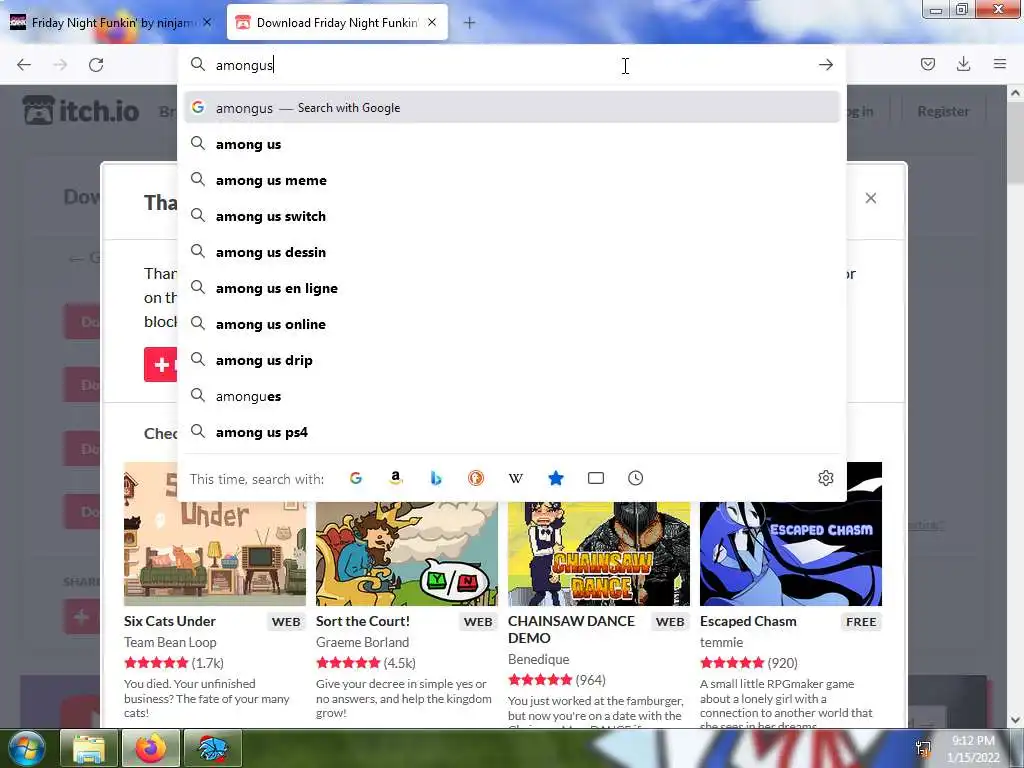
Task: Open the Chainsaw Dance Demo thumbnail
Action: click(599, 554)
